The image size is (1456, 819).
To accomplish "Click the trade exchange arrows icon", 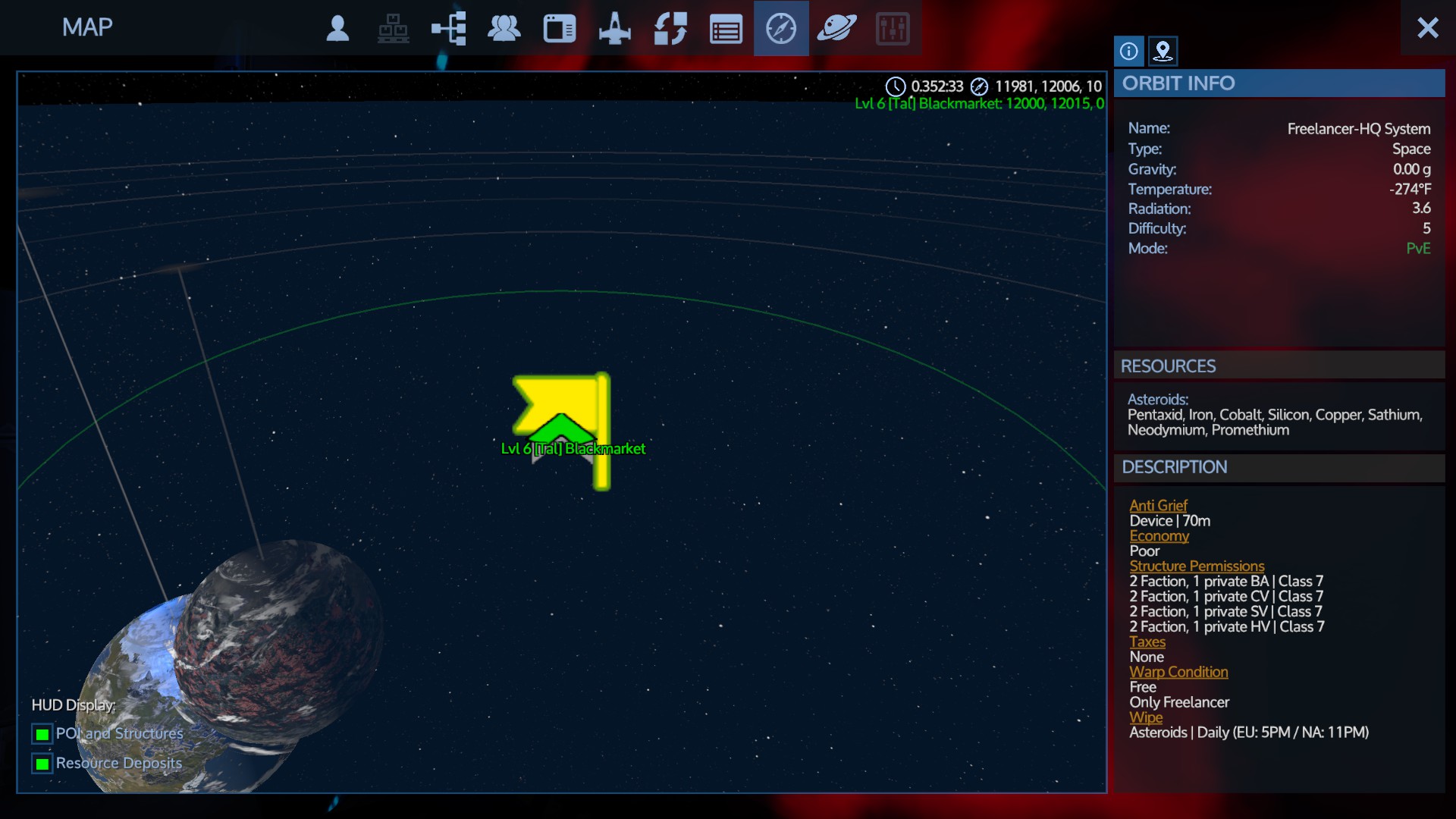I will 670,29.
